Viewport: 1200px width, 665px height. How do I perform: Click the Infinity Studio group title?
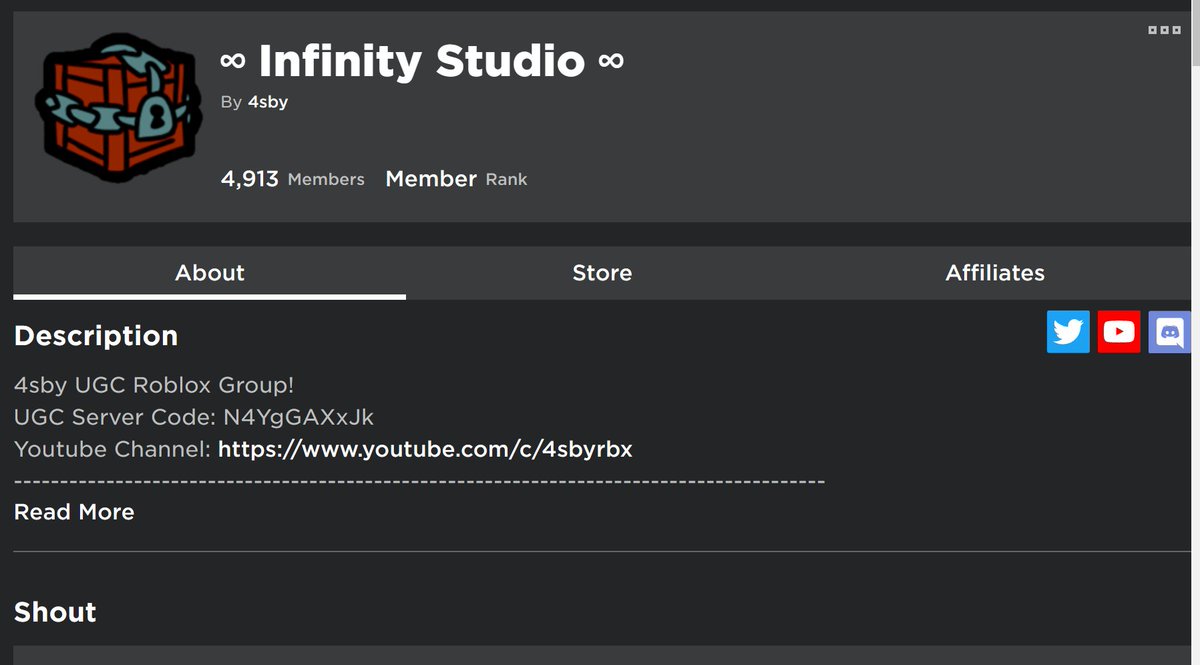click(x=422, y=61)
